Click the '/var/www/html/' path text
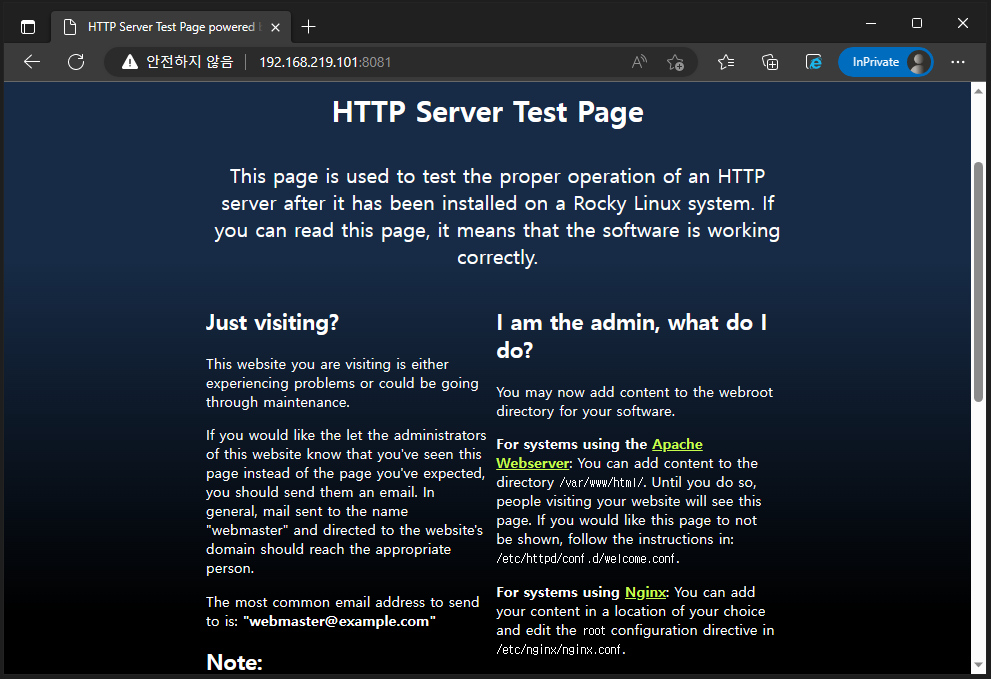991x679 pixels. [x=602, y=482]
